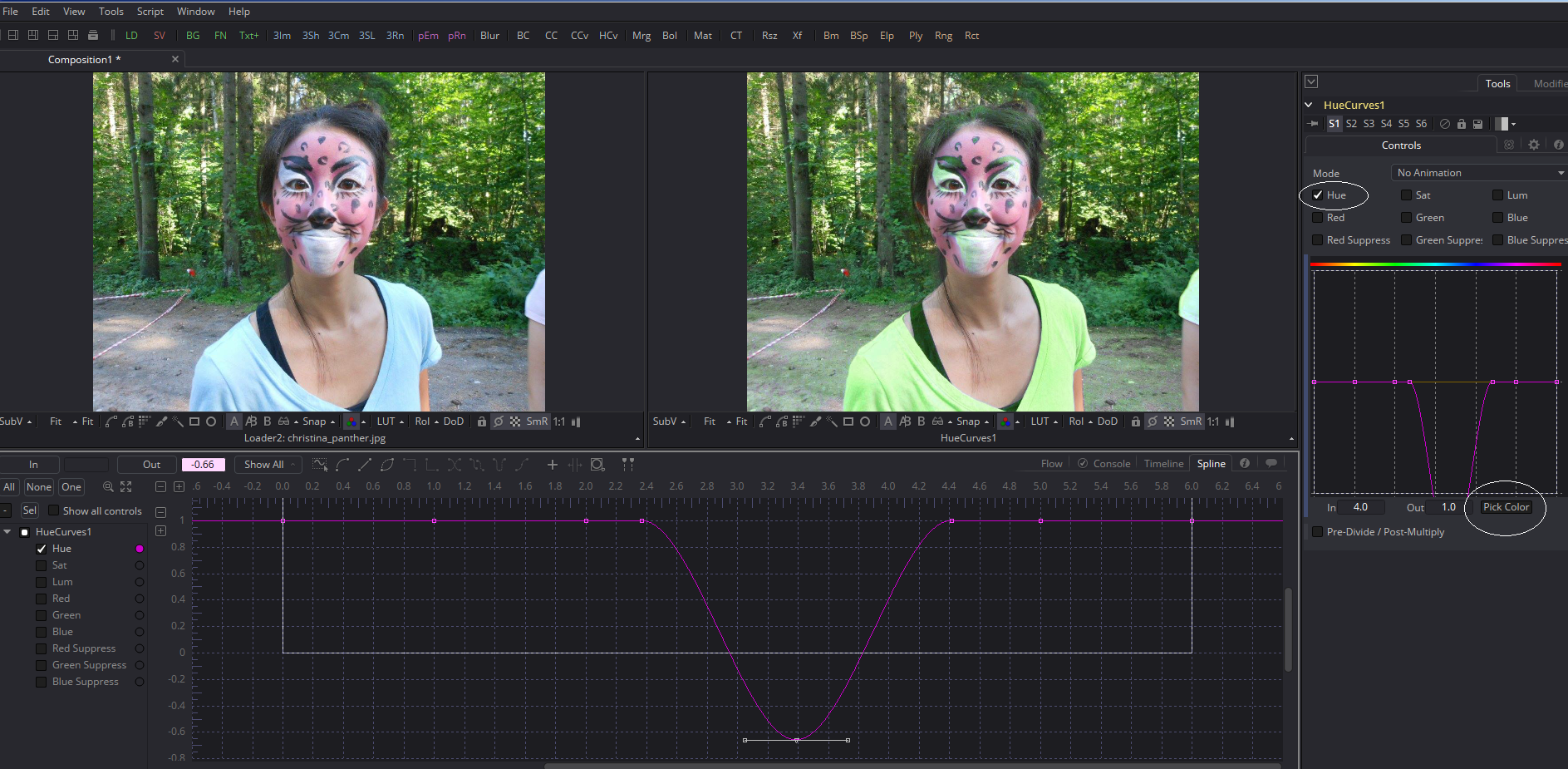This screenshot has width=1568, height=769.
Task: Click the LD loader tool in toolbar
Action: pos(131,36)
